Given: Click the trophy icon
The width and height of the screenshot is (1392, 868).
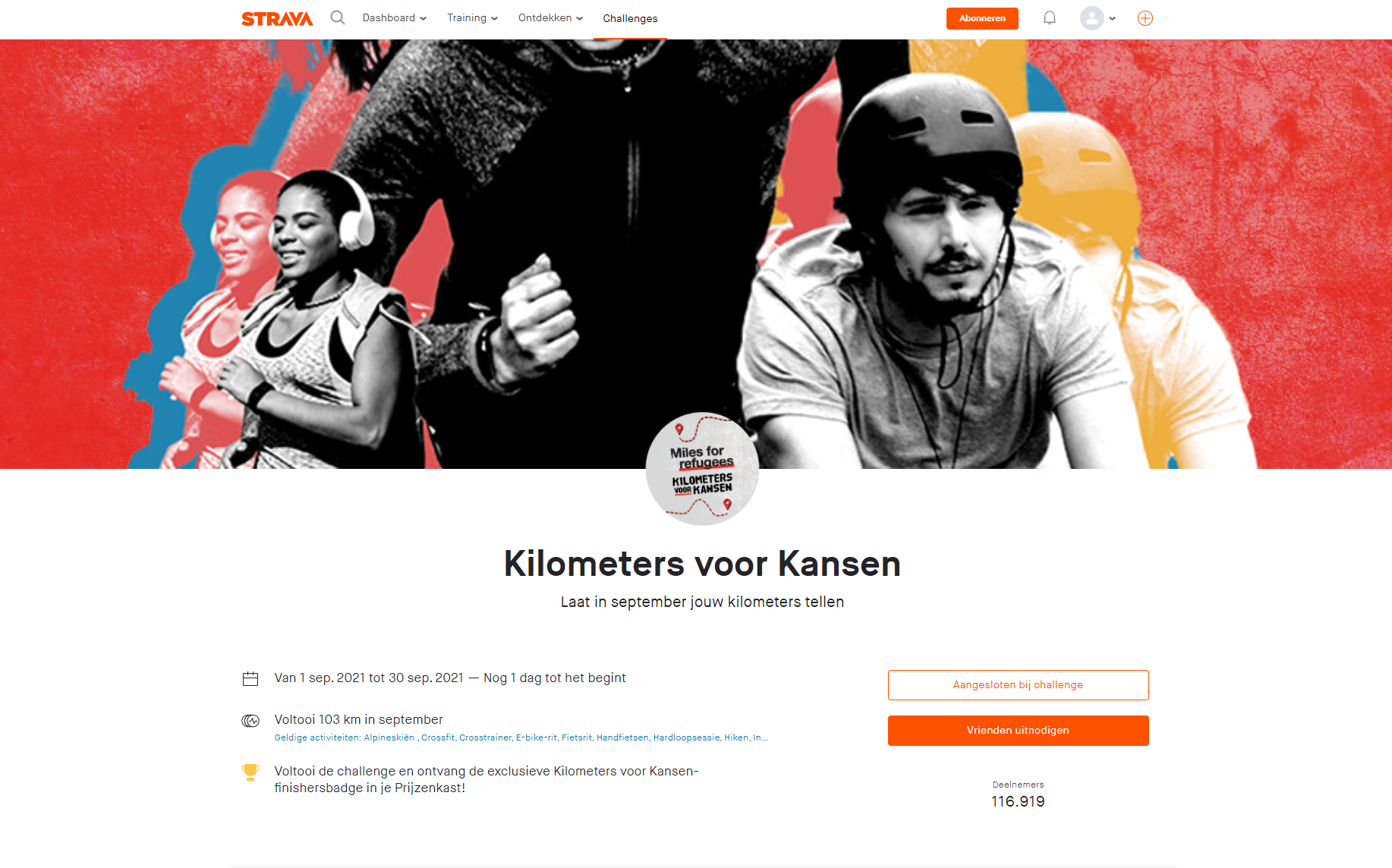Looking at the screenshot, I should [x=250, y=772].
